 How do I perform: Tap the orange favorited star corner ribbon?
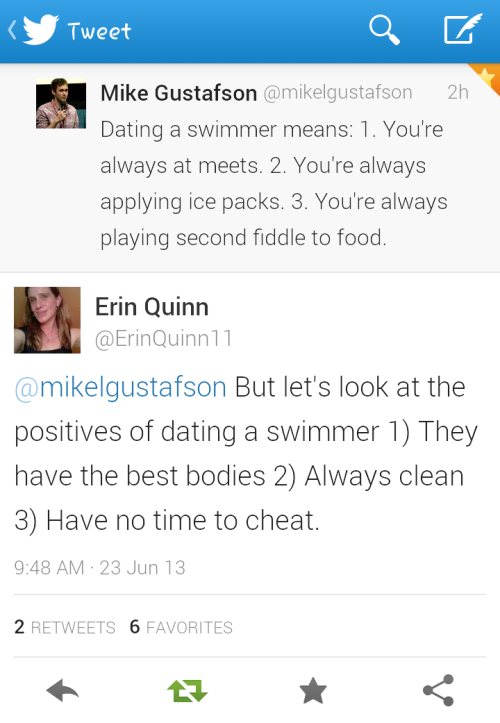point(486,77)
